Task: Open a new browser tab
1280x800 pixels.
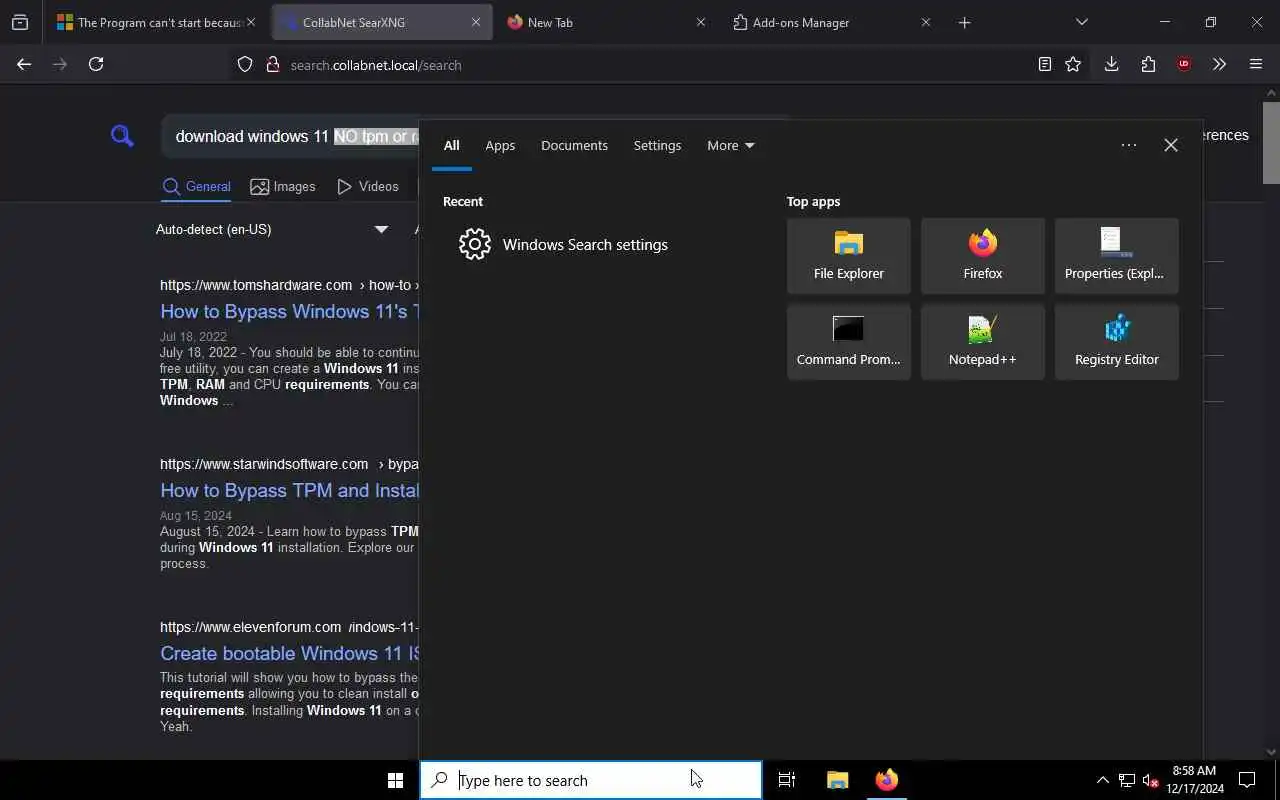Action: pos(964,22)
